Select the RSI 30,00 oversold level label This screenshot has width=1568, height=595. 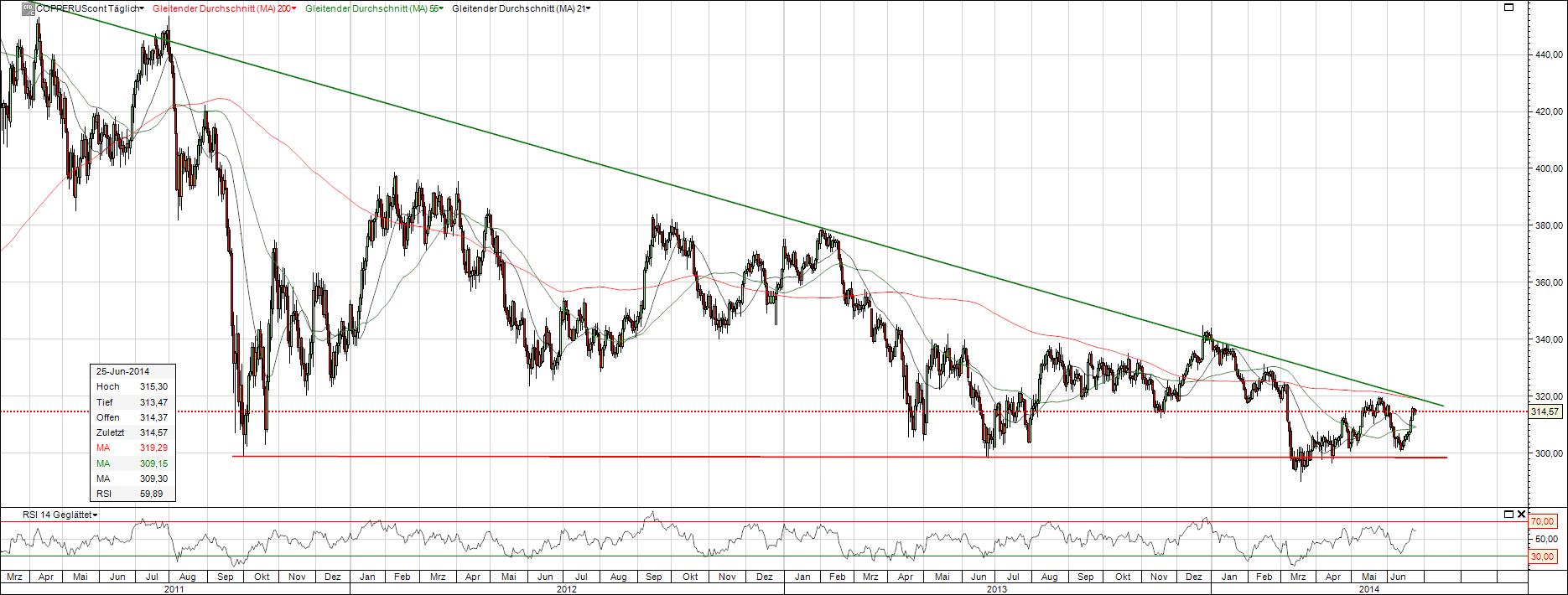pos(1545,556)
